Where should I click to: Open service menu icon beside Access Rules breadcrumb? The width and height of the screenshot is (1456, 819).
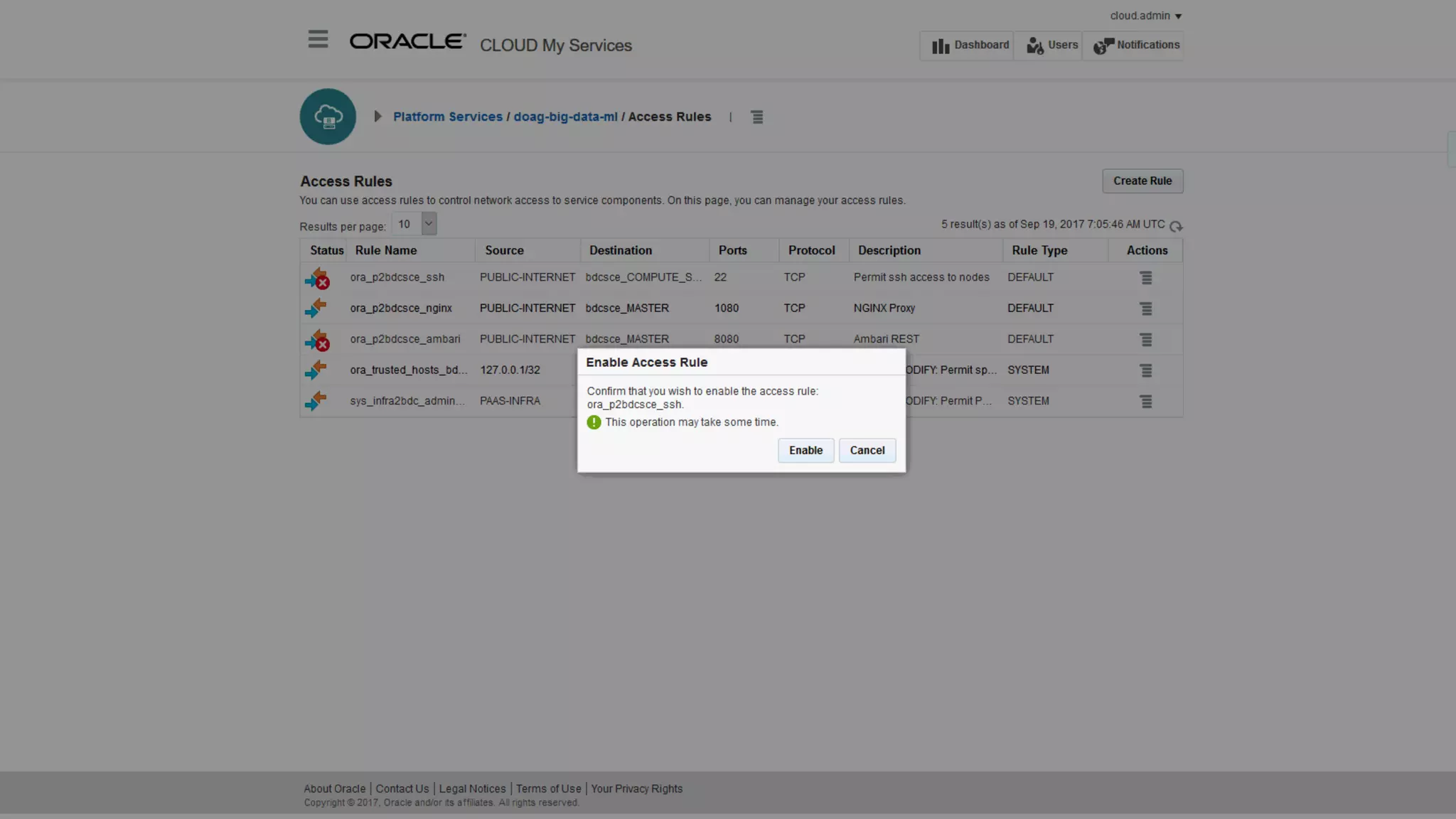(x=756, y=117)
